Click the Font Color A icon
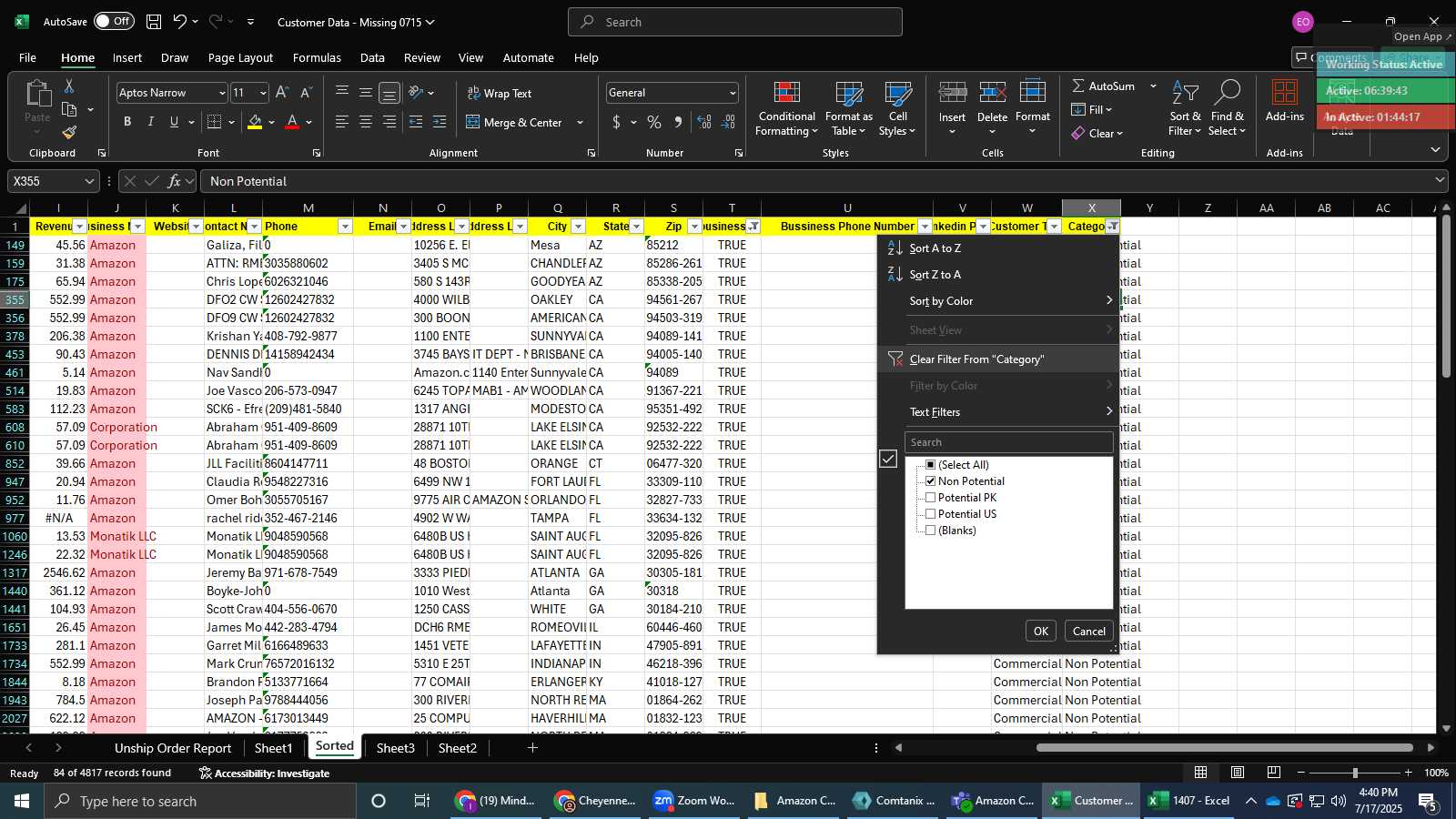1456x819 pixels. 292,122
